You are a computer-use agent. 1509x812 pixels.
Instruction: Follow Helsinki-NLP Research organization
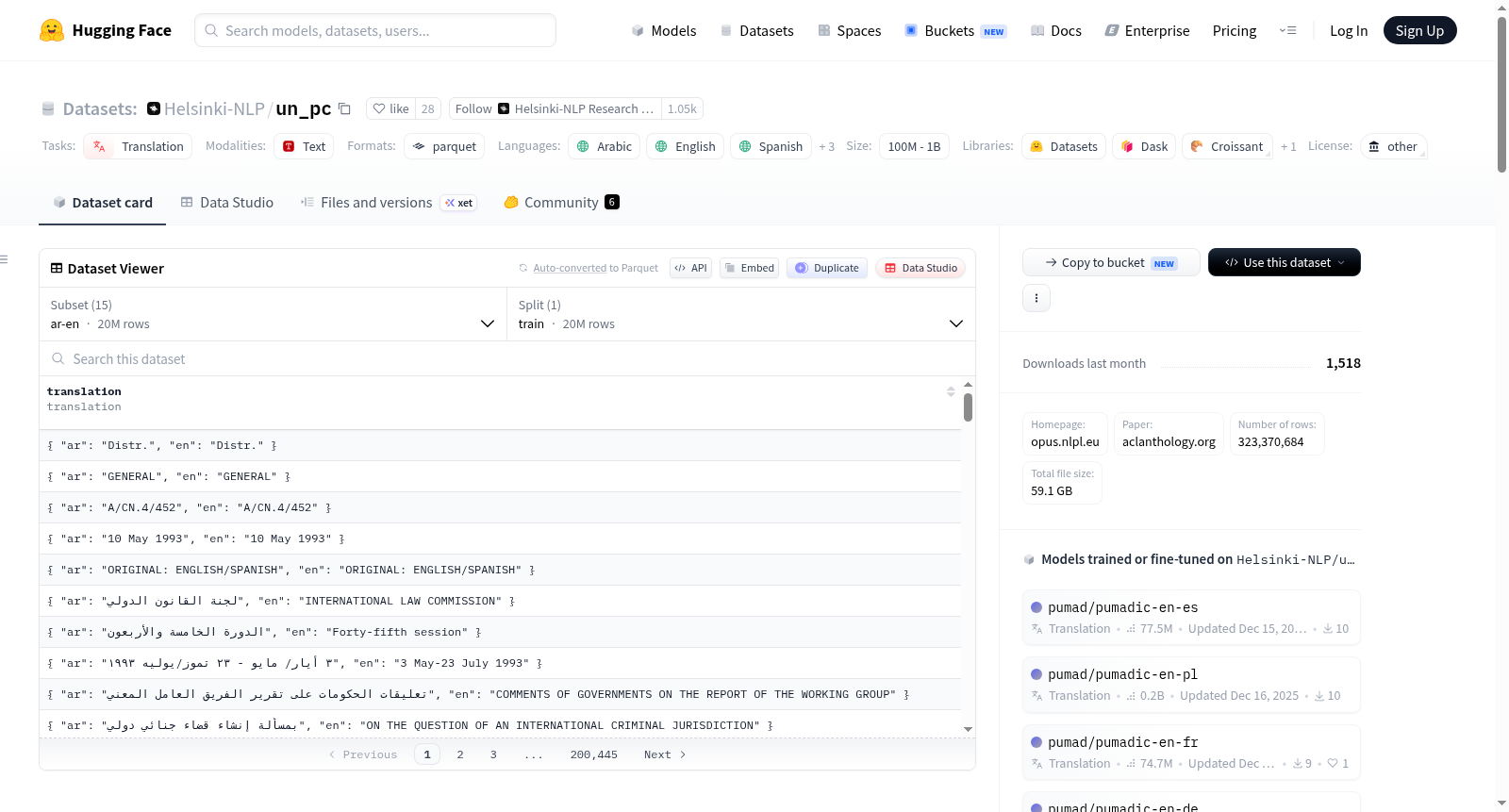[x=556, y=109]
